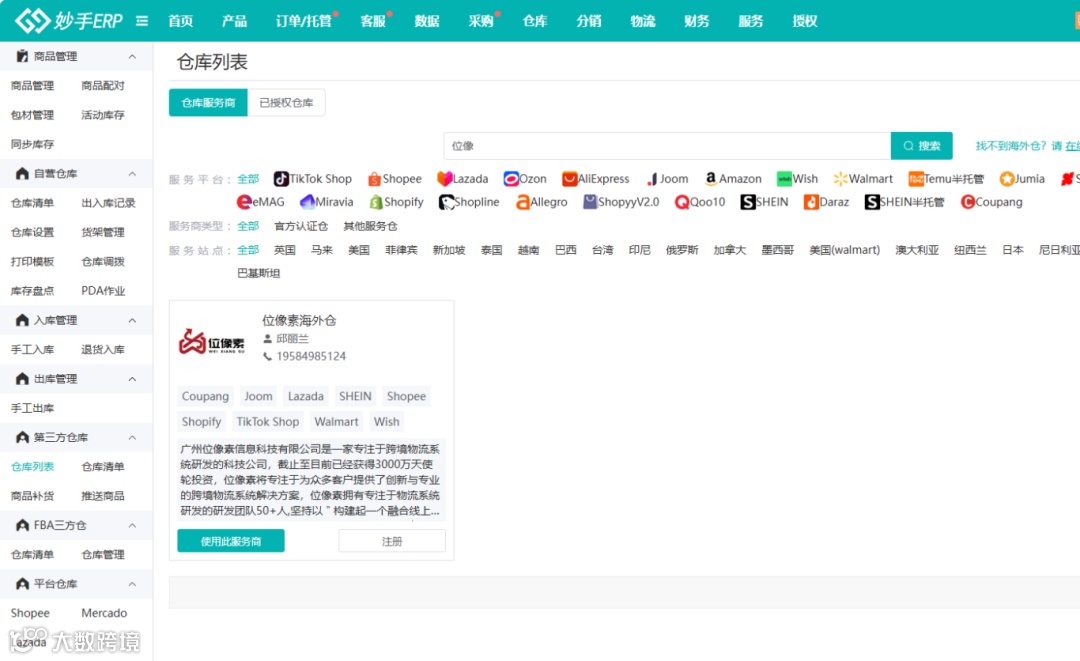
Task: Click the 妙手ERP logo
Action: tap(69, 21)
